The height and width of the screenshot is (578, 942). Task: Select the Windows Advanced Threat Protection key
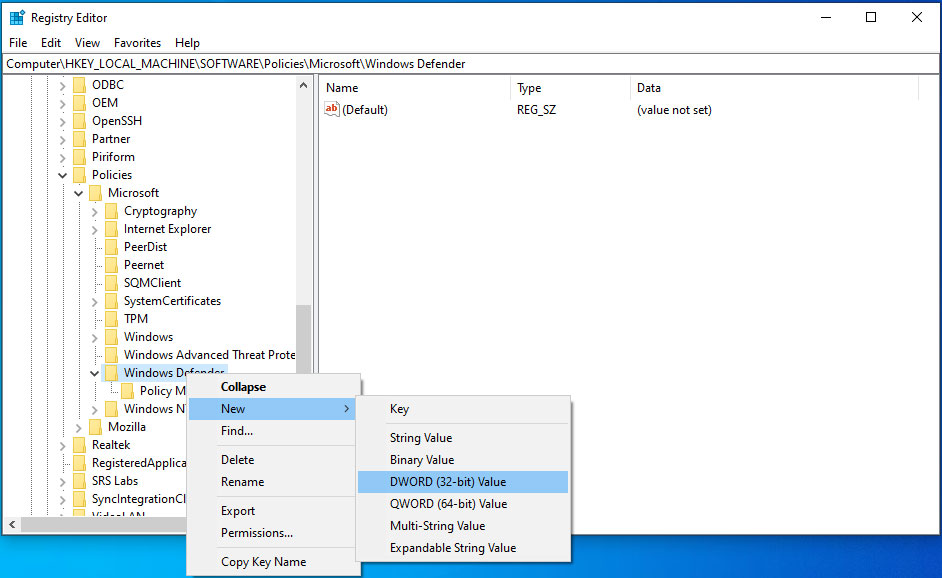[x=210, y=355]
